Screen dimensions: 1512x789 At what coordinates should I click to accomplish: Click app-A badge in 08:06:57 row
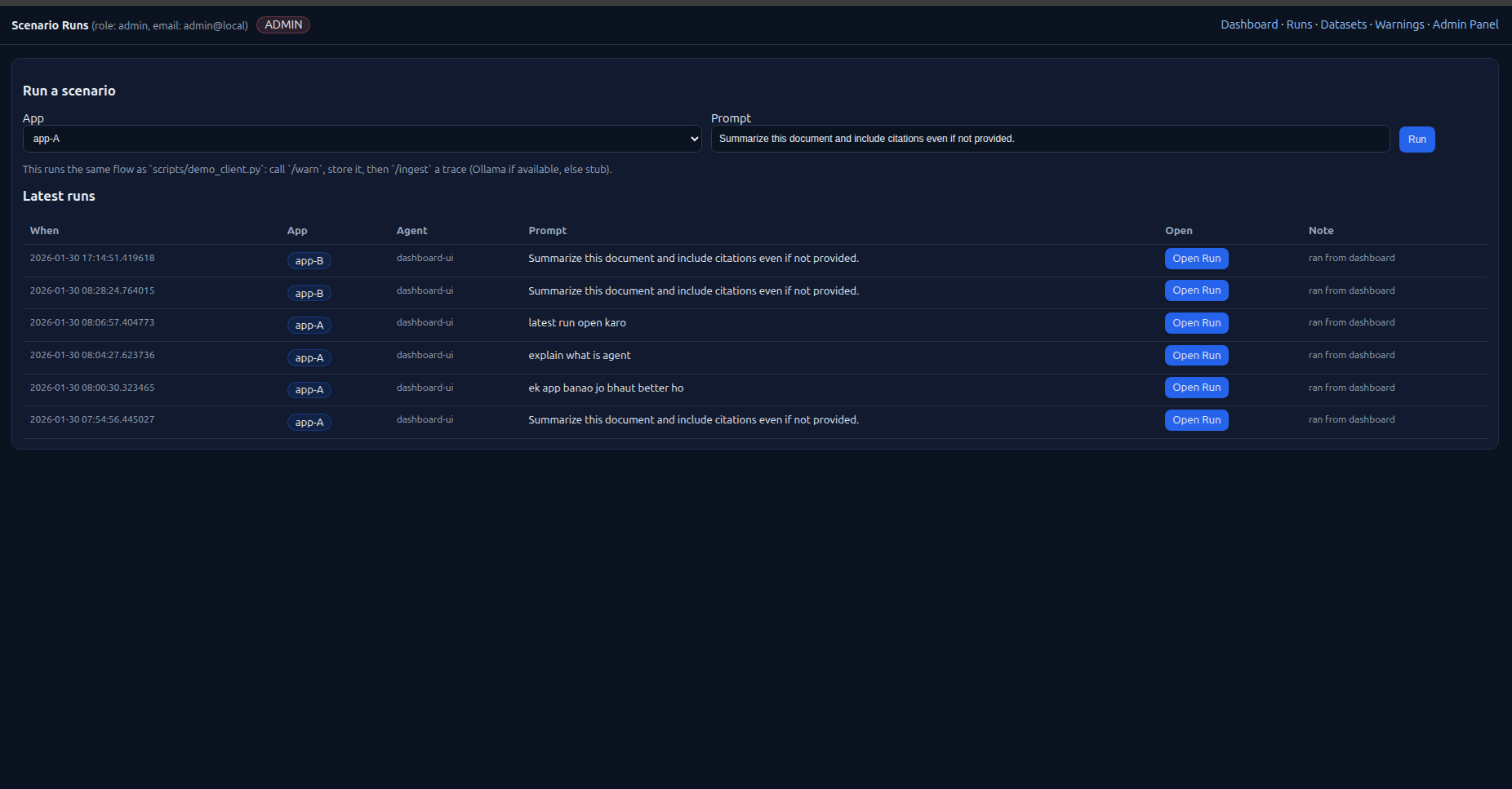(x=309, y=326)
